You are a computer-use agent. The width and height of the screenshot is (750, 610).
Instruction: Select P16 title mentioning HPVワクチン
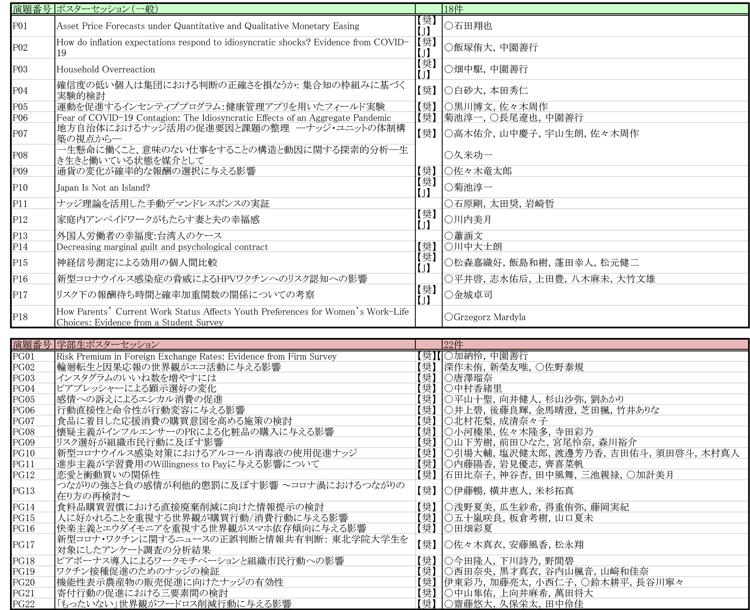click(212, 279)
